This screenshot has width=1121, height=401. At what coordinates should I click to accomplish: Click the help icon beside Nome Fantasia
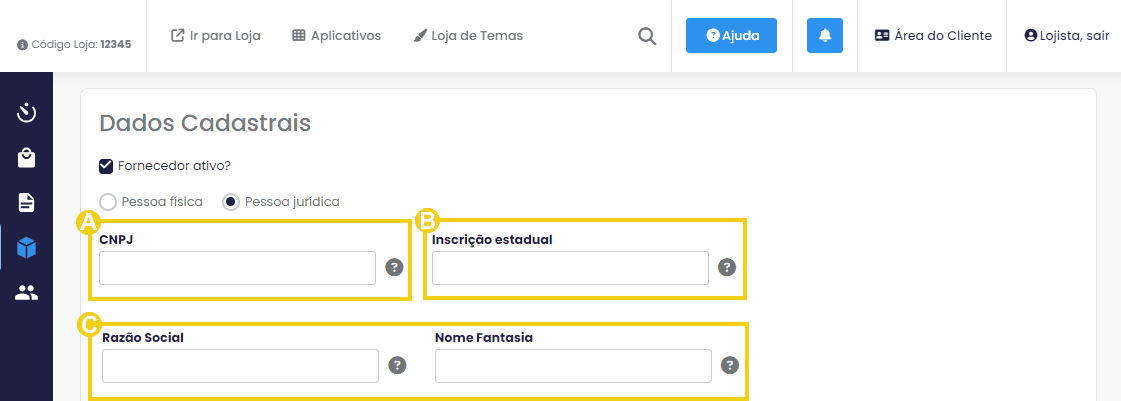pyautogui.click(x=730, y=365)
